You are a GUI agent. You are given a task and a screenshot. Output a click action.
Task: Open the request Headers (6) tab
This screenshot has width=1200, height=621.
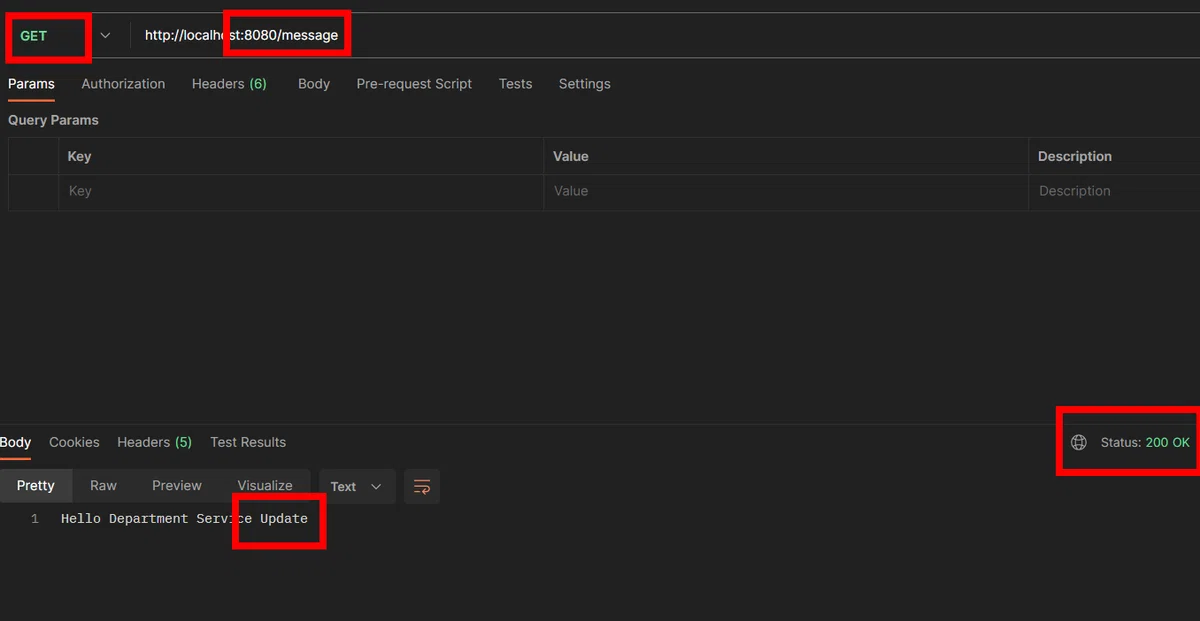click(x=229, y=84)
